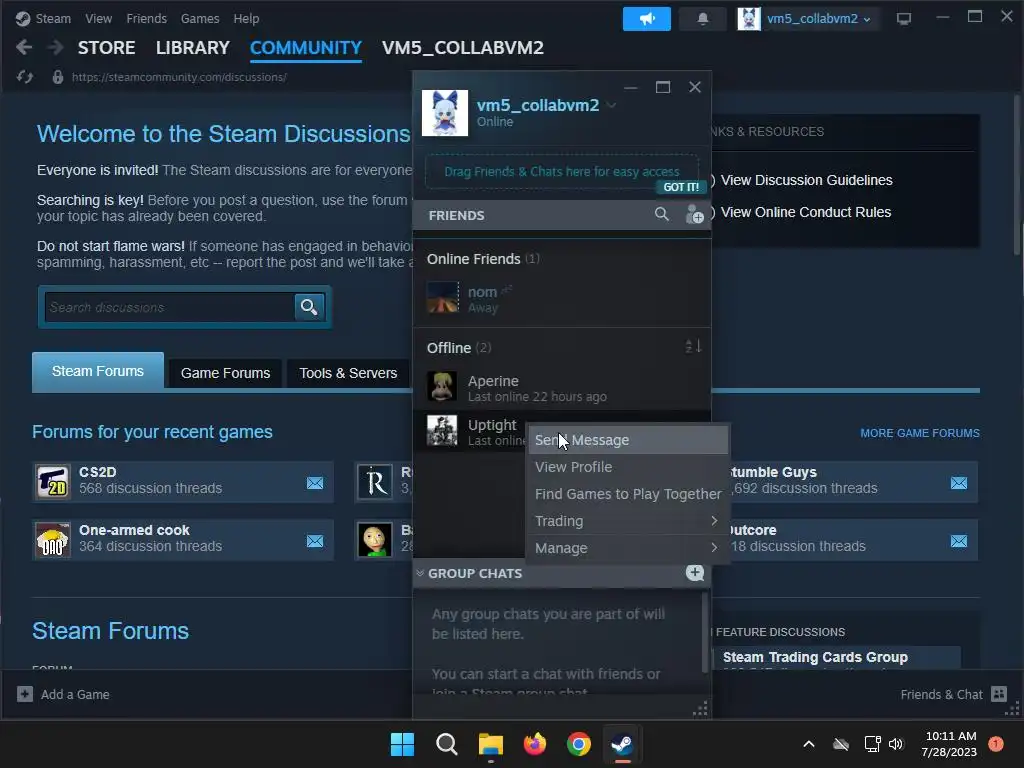Image resolution: width=1024 pixels, height=768 pixels.
Task: Open Windows Start menu
Action: [402, 744]
